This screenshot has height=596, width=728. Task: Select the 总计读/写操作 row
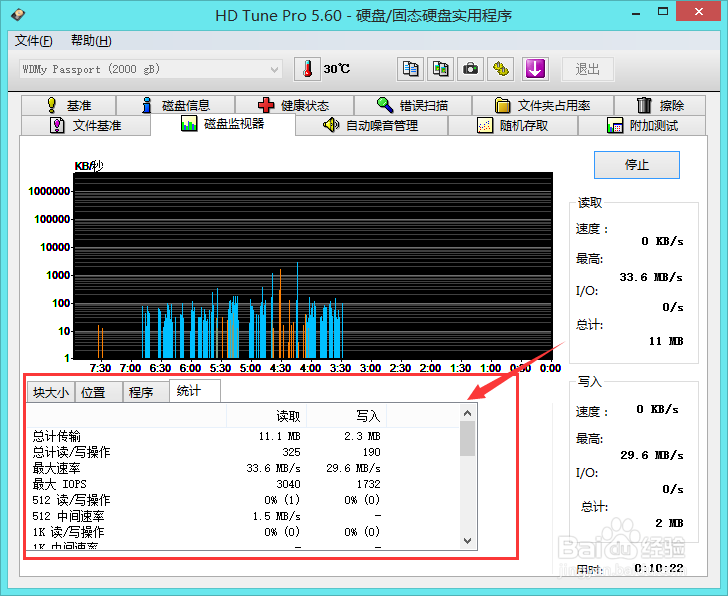[242, 452]
